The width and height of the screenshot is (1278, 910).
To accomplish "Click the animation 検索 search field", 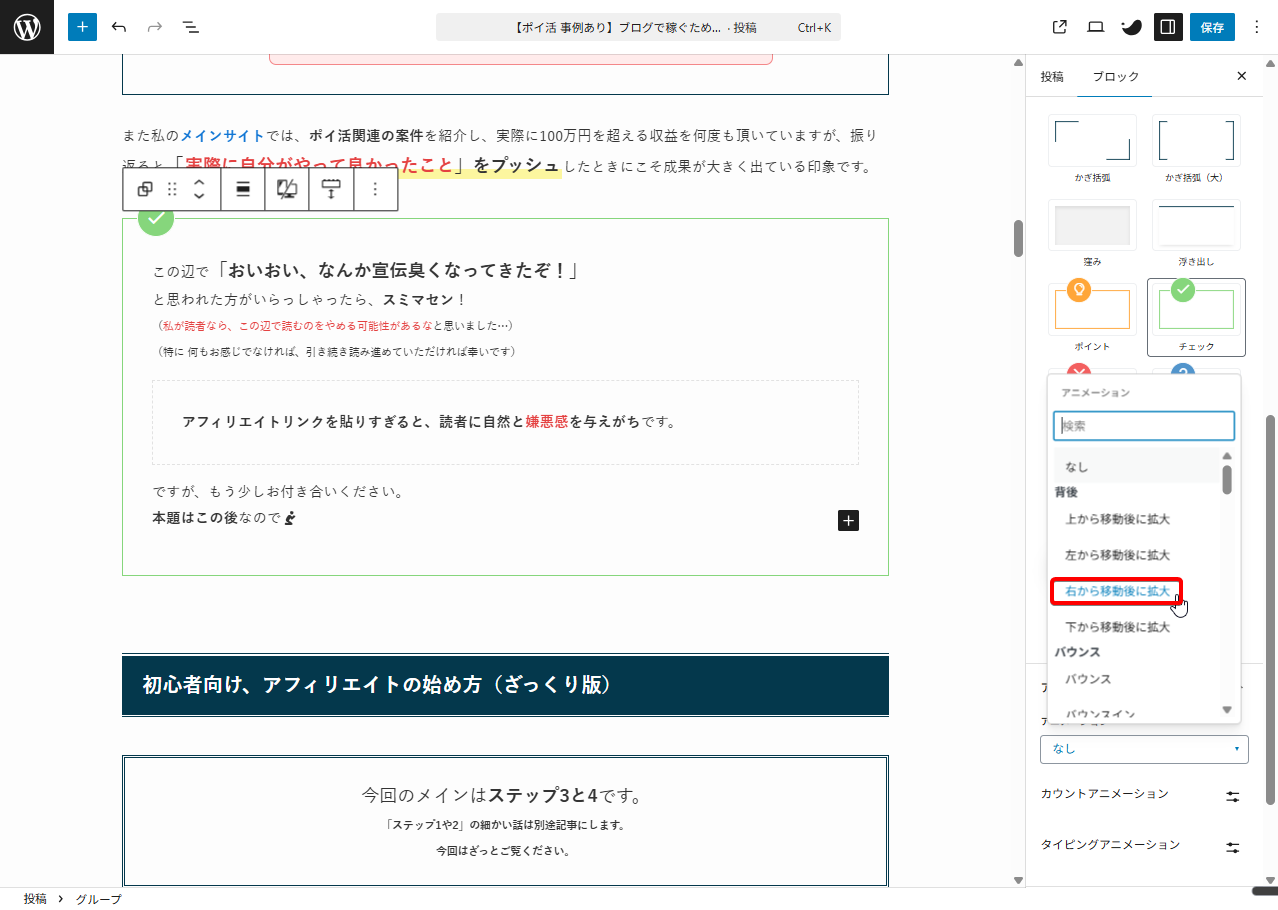I will click(1144, 426).
